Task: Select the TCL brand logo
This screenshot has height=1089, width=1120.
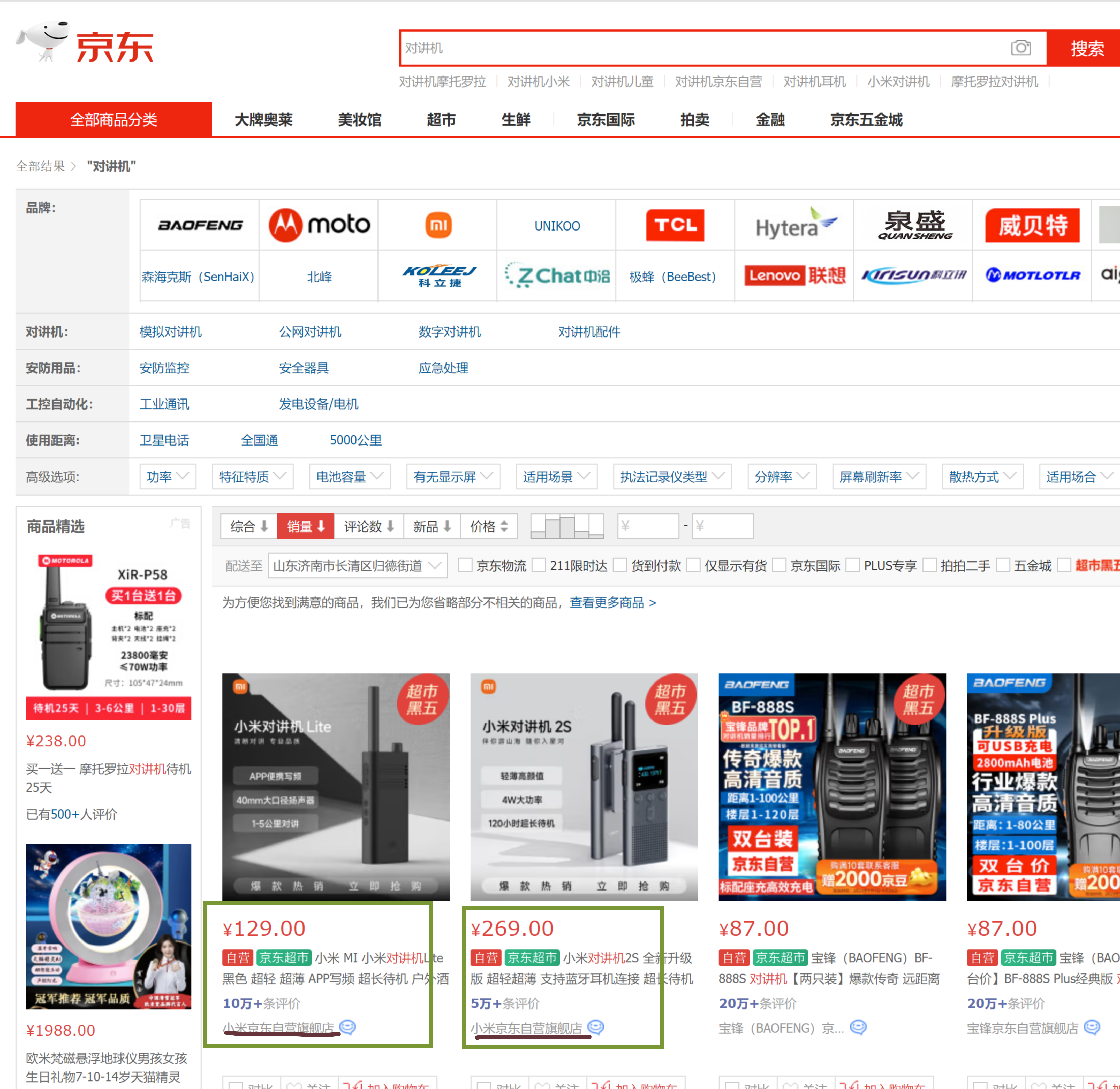Action: click(x=675, y=225)
